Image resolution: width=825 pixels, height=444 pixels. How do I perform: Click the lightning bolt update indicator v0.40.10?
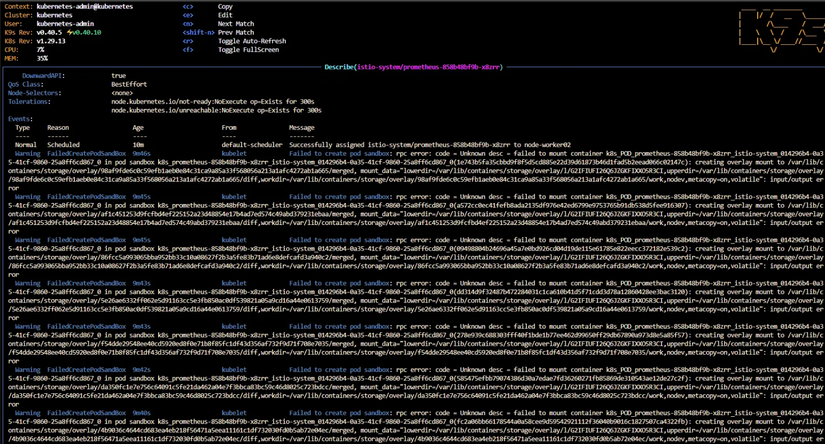(x=84, y=33)
